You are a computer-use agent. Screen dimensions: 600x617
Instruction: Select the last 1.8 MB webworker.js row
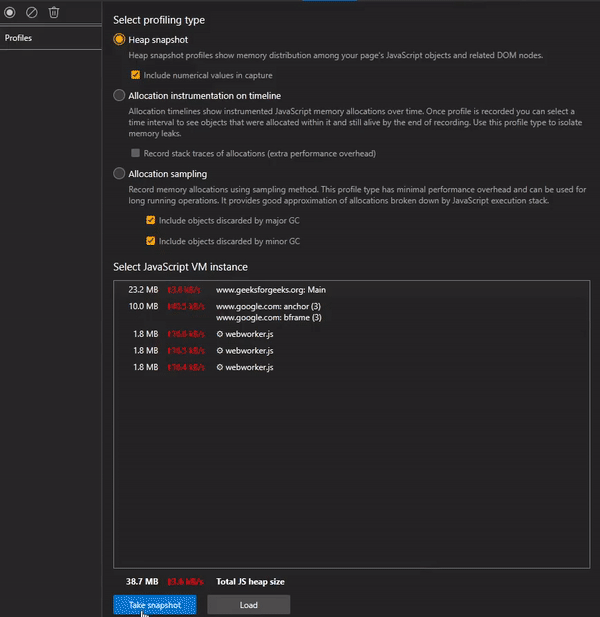coord(250,367)
